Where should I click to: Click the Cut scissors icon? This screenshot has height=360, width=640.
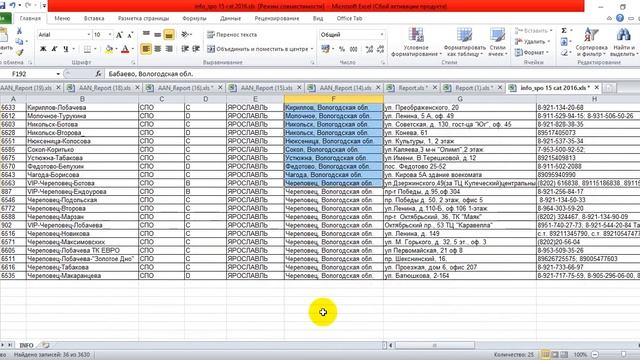pos(19,31)
